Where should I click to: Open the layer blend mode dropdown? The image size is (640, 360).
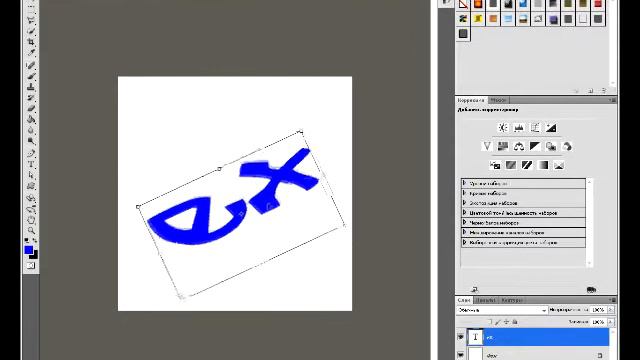(x=502, y=310)
